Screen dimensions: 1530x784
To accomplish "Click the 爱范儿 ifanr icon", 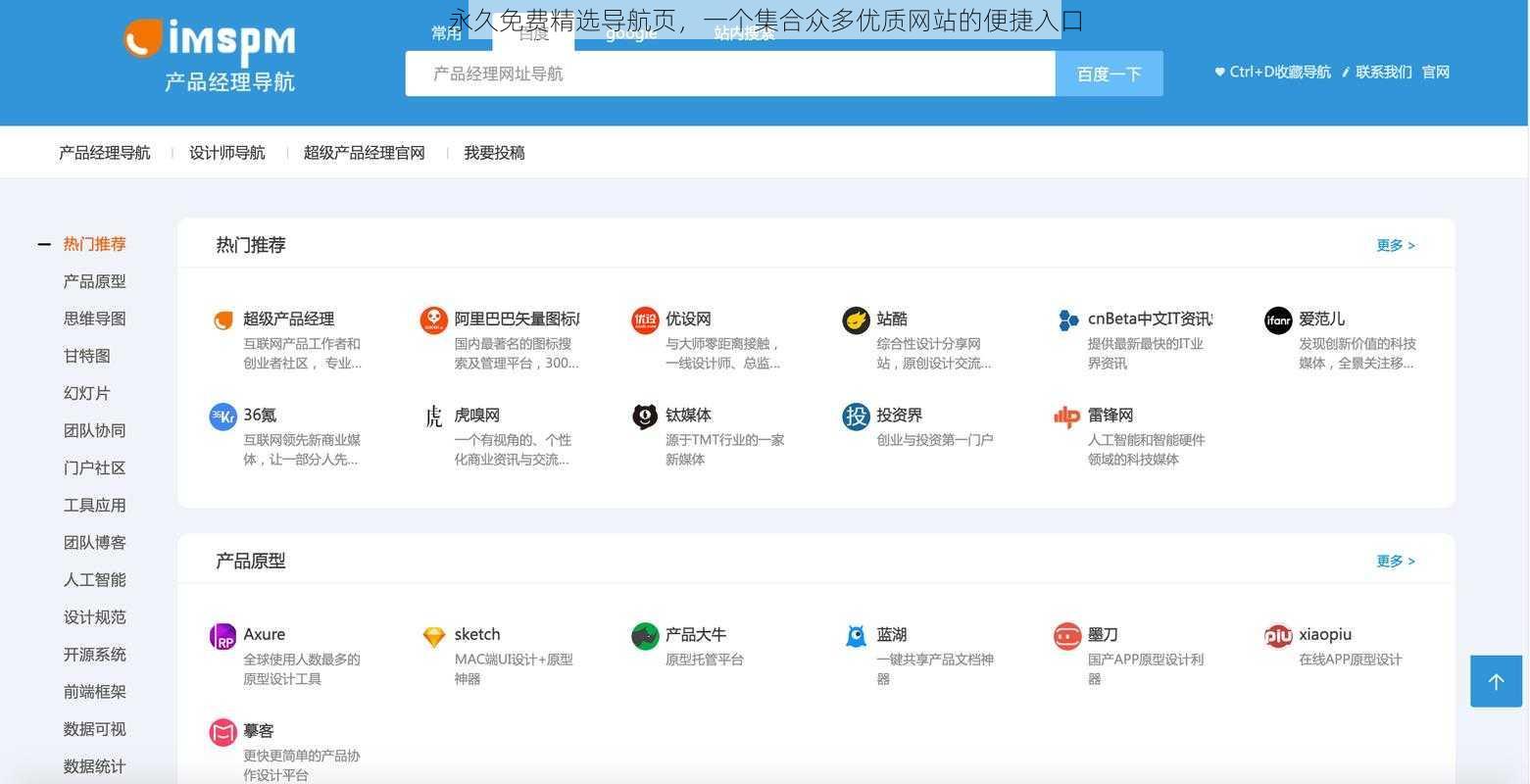I will 1278,320.
